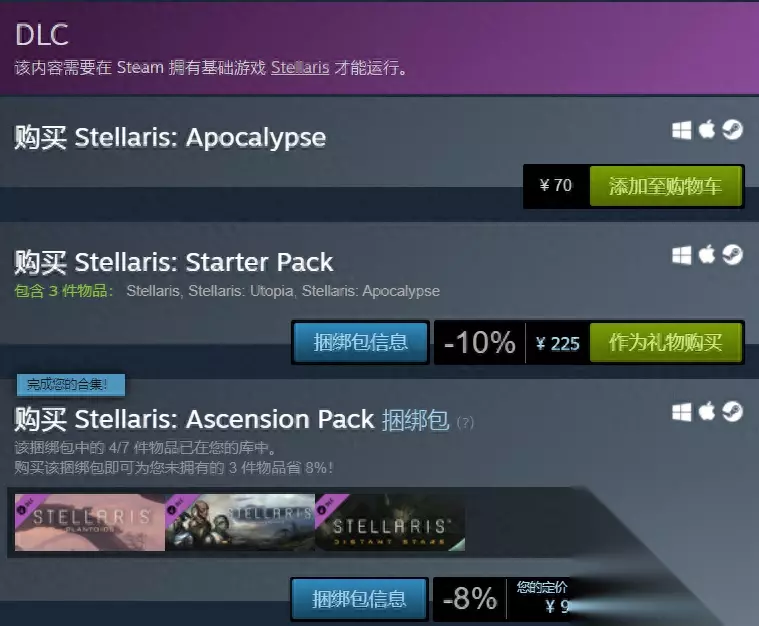759x626 pixels.
Task: Click the Steam icon beside Ascension Pack
Action: [732, 412]
